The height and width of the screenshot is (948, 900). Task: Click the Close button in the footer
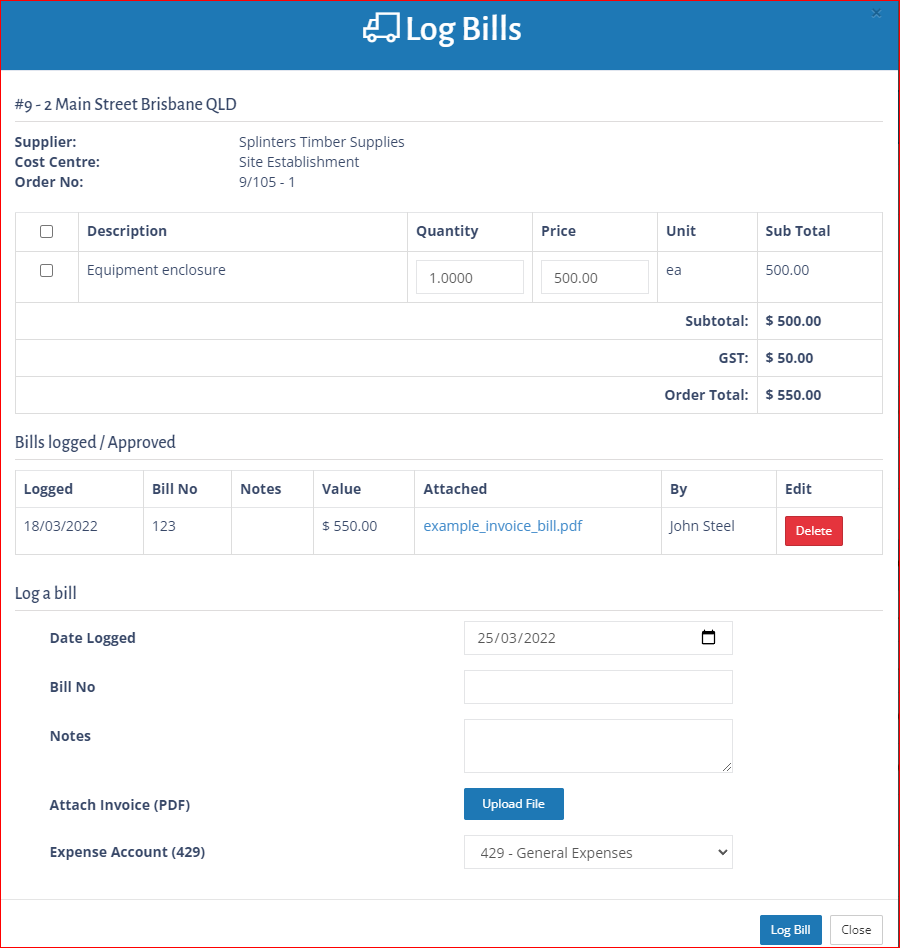pos(856,930)
